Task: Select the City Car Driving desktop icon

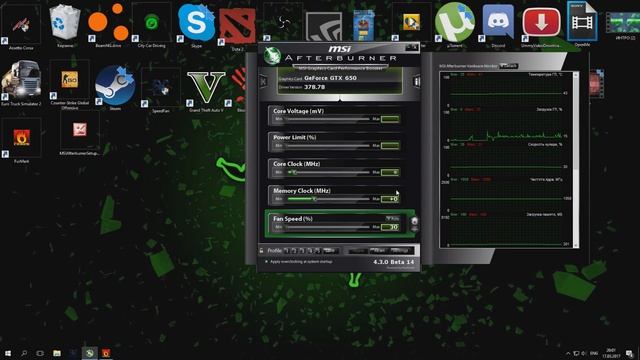Action: tap(151, 25)
